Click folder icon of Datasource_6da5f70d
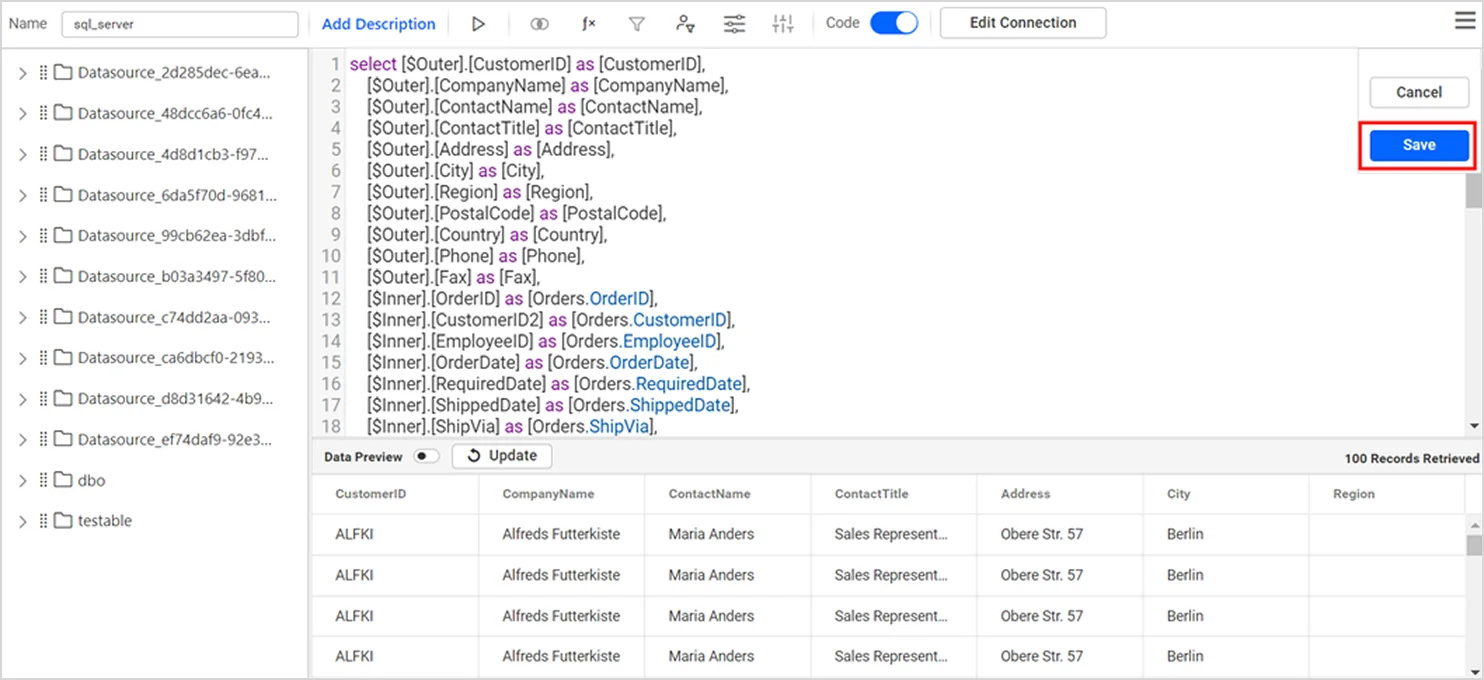The width and height of the screenshot is (1484, 680). pyautogui.click(x=63, y=195)
